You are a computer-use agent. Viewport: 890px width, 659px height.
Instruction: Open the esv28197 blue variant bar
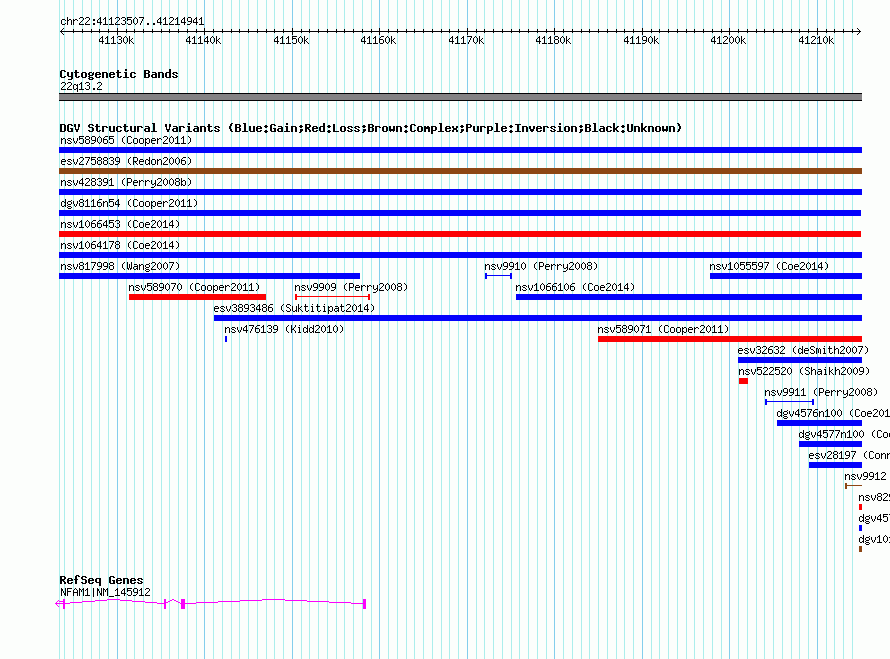[x=836, y=465]
